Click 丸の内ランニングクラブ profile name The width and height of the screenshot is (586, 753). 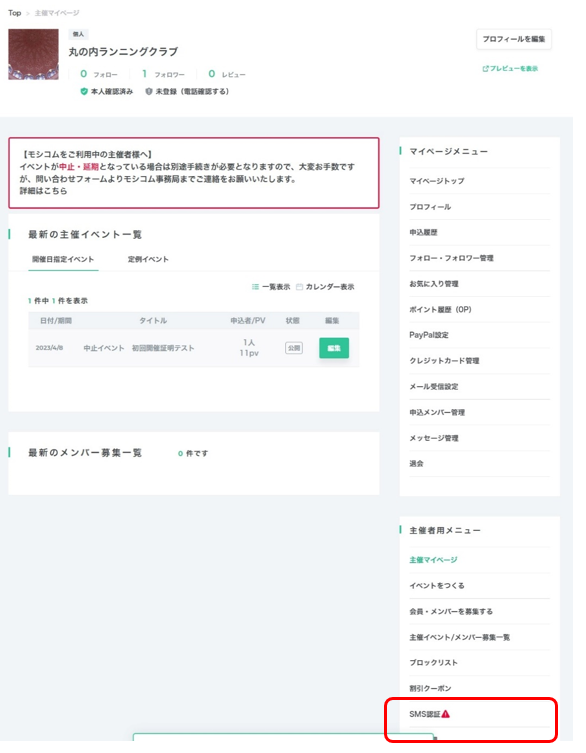point(123,52)
